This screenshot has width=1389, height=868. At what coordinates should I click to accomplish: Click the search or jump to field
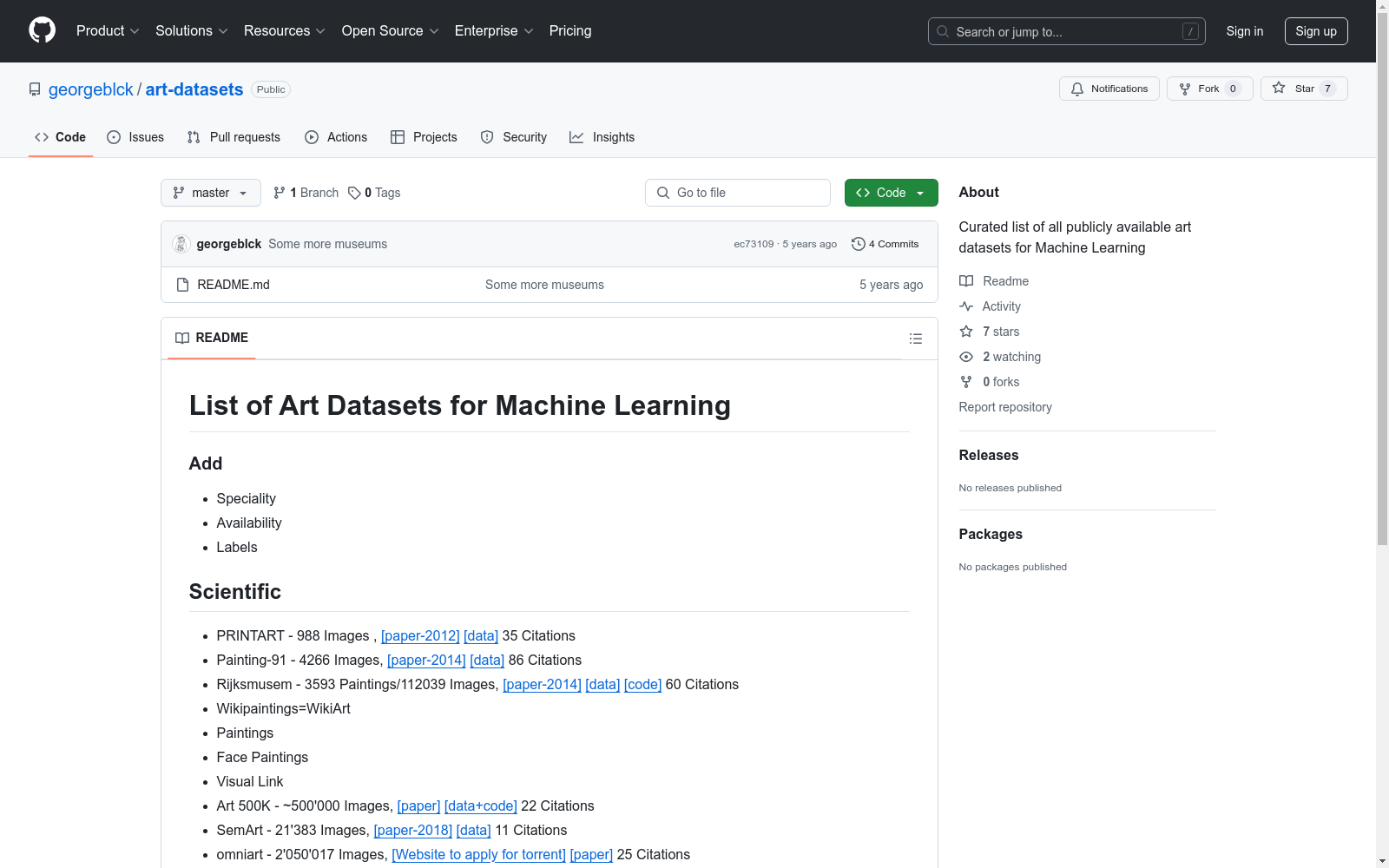[x=1067, y=31]
